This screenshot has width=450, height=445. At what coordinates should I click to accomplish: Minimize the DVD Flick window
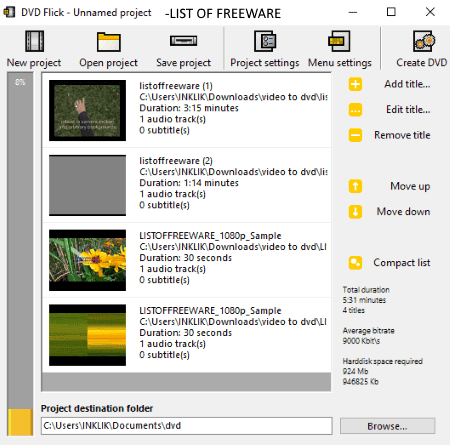(353, 12)
